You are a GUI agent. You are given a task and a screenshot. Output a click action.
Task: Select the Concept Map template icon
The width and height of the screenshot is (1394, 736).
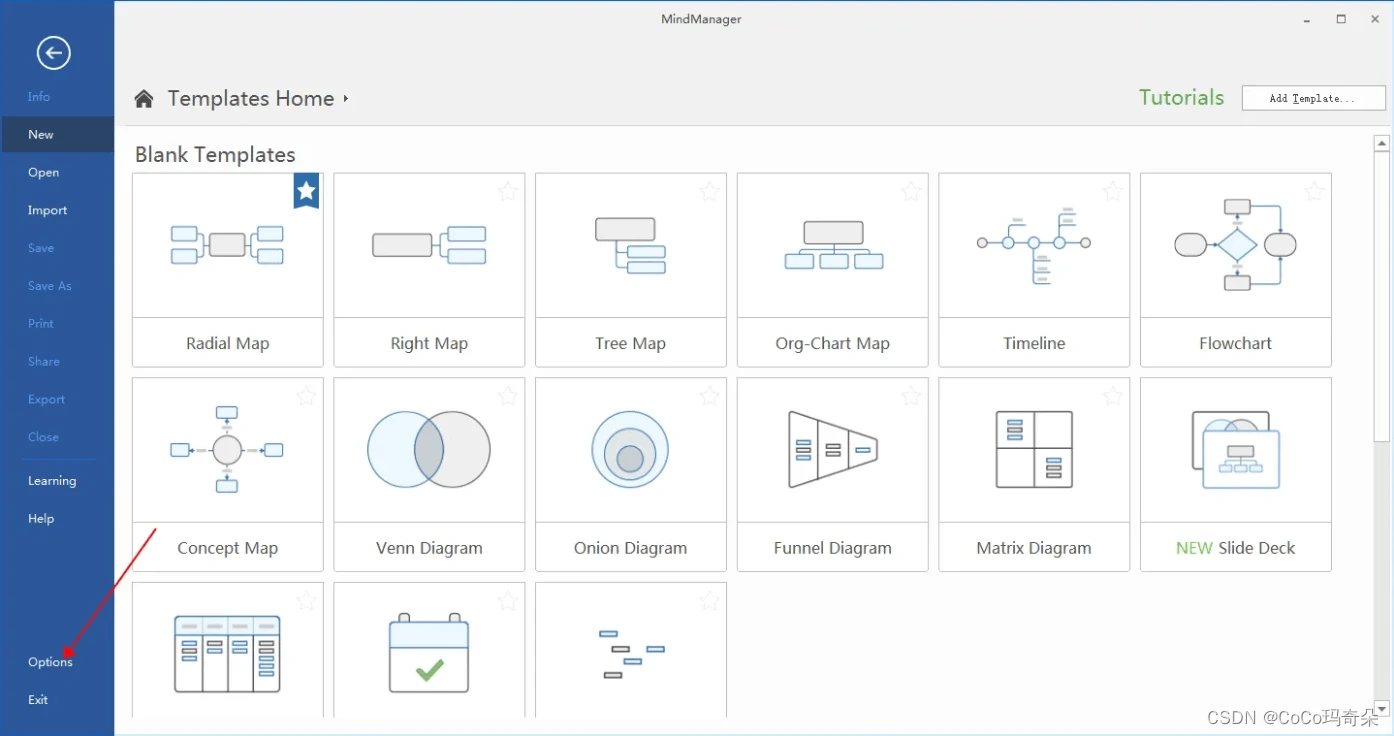tap(227, 449)
